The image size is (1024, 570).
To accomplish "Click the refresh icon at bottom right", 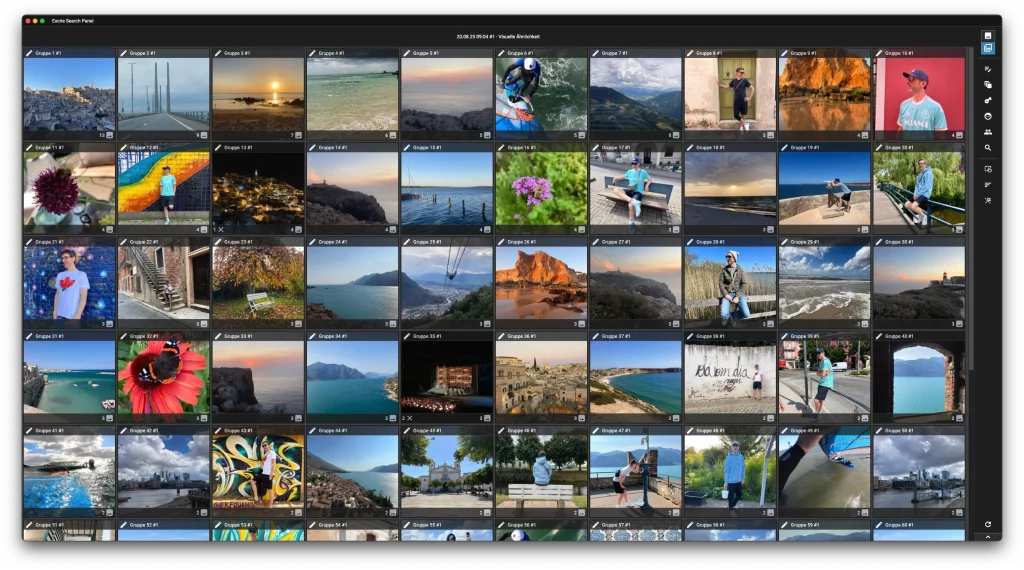I will click(988, 524).
